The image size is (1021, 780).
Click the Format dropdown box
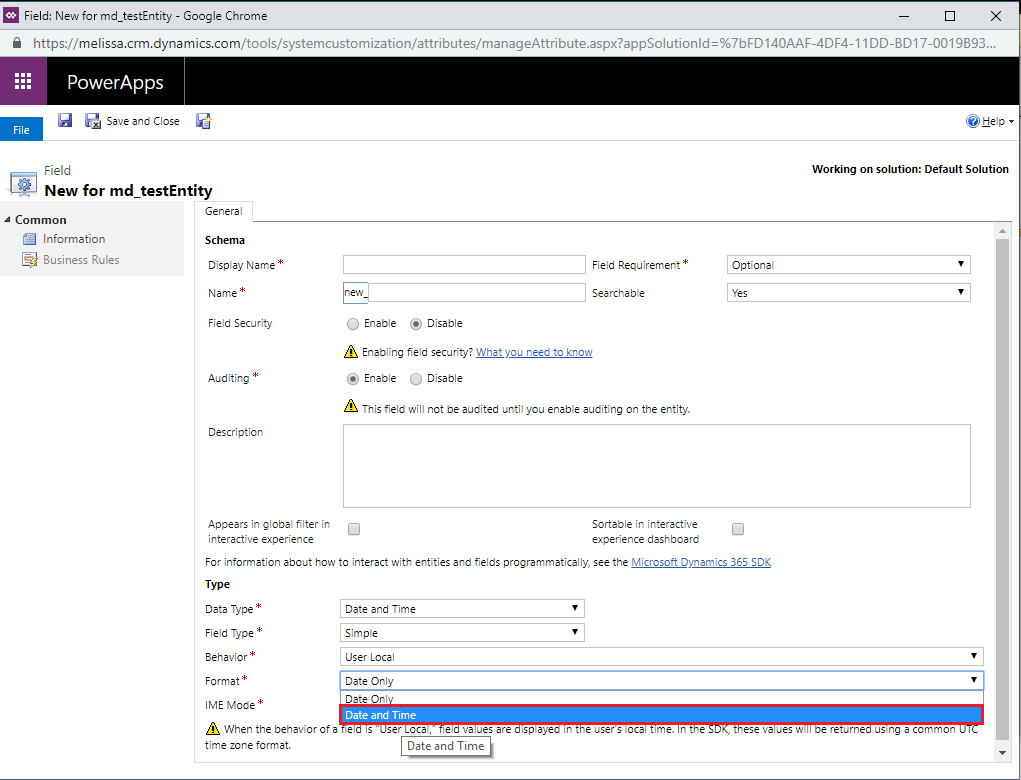[662, 680]
